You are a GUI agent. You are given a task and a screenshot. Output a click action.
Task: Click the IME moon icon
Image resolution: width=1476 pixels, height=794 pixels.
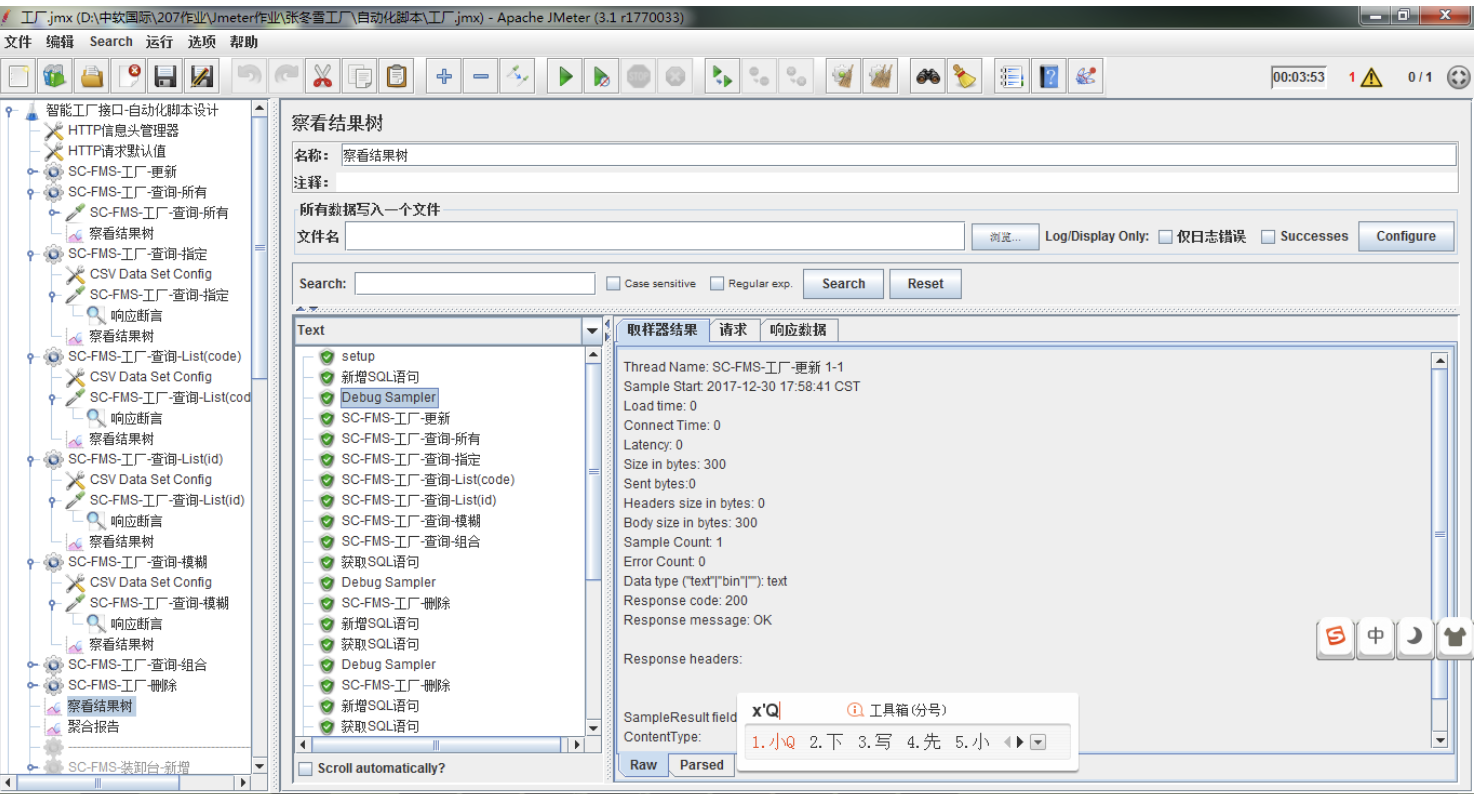click(1415, 636)
